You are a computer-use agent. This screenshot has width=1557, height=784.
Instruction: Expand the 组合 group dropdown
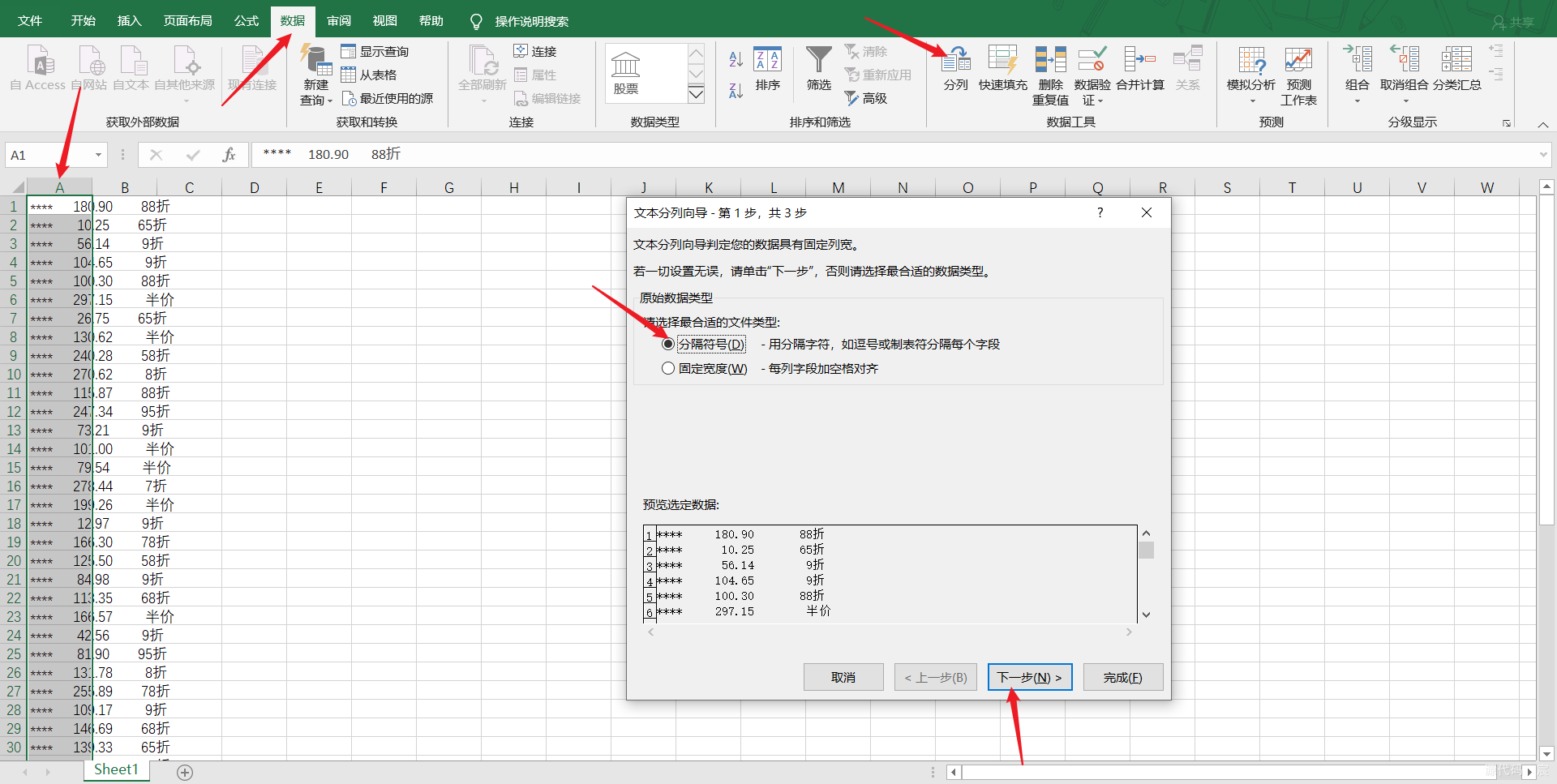point(1357,101)
